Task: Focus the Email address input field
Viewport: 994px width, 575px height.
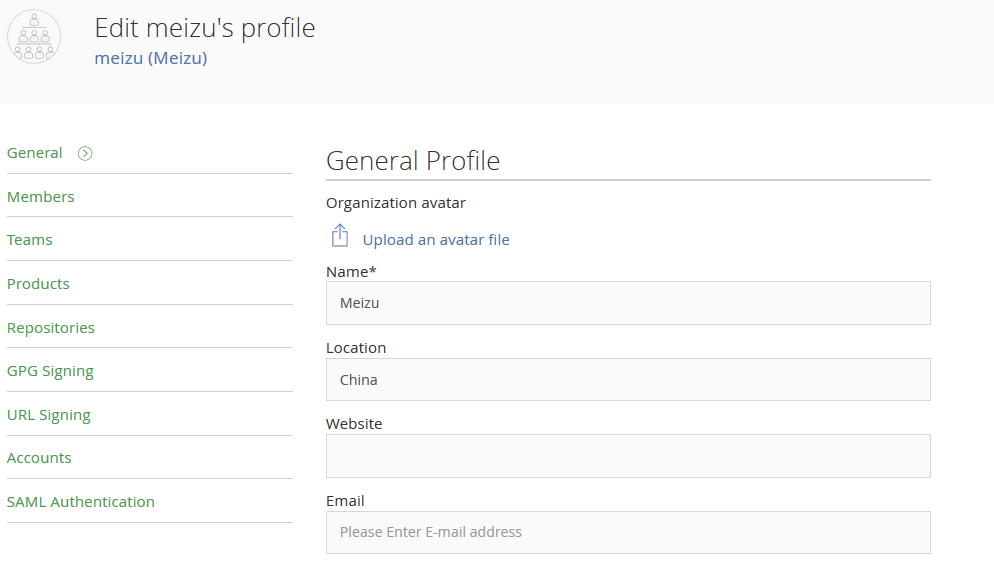Action: pyautogui.click(x=628, y=532)
